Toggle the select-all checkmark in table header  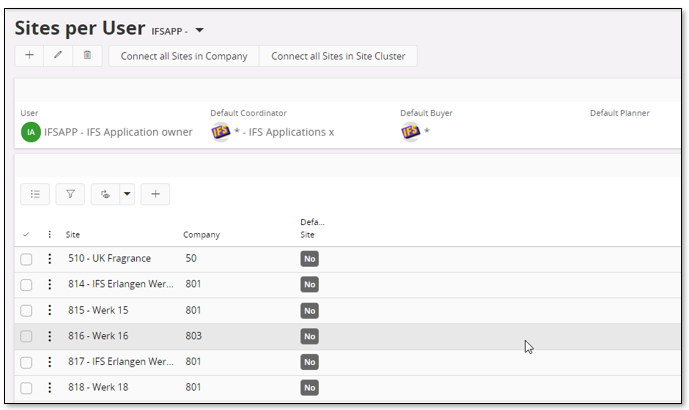point(26,234)
